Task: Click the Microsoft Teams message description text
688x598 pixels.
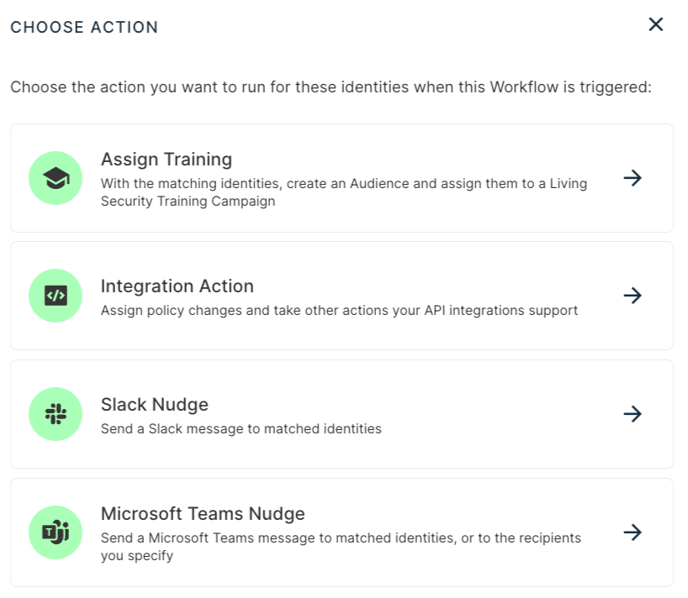Action: (x=341, y=547)
